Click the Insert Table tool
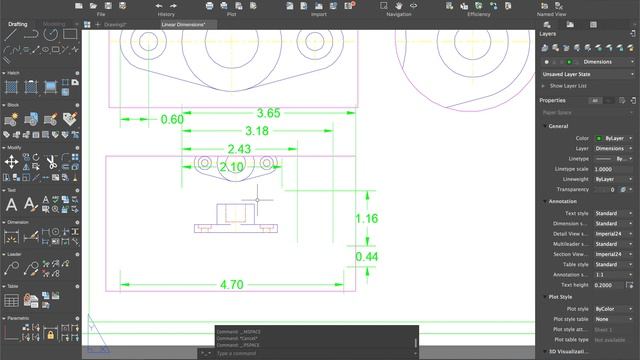Screen dimensions: 640x360 [x=11, y=300]
